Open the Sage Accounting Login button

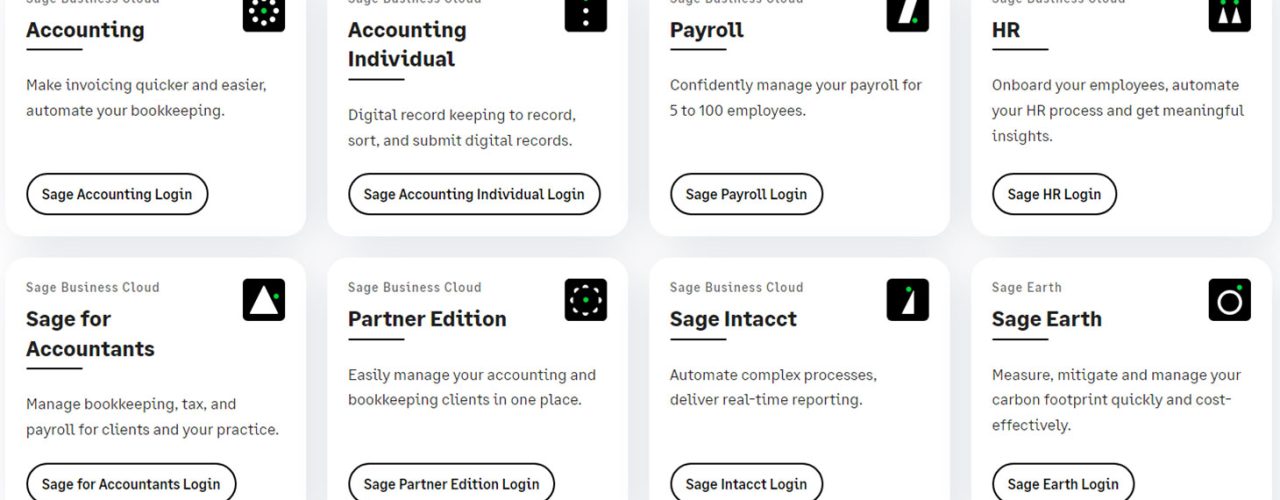point(117,194)
